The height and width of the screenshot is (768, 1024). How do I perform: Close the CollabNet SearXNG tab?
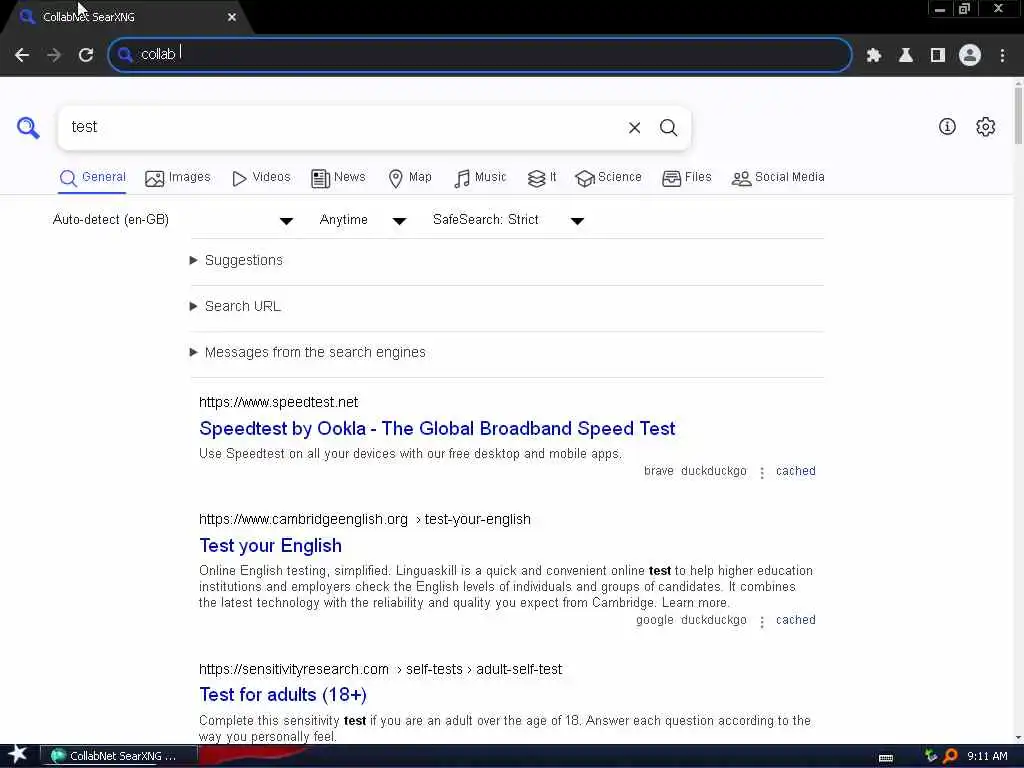[232, 17]
